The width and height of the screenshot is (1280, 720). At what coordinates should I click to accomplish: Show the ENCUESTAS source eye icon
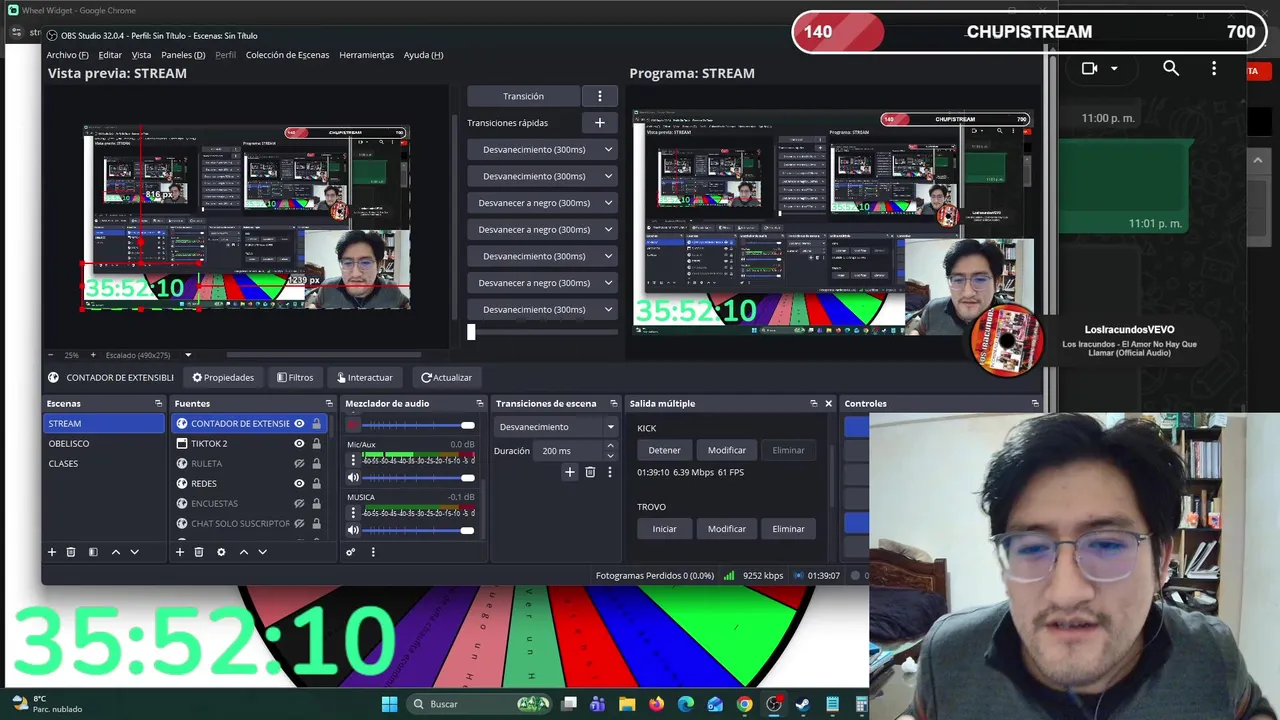(x=299, y=503)
